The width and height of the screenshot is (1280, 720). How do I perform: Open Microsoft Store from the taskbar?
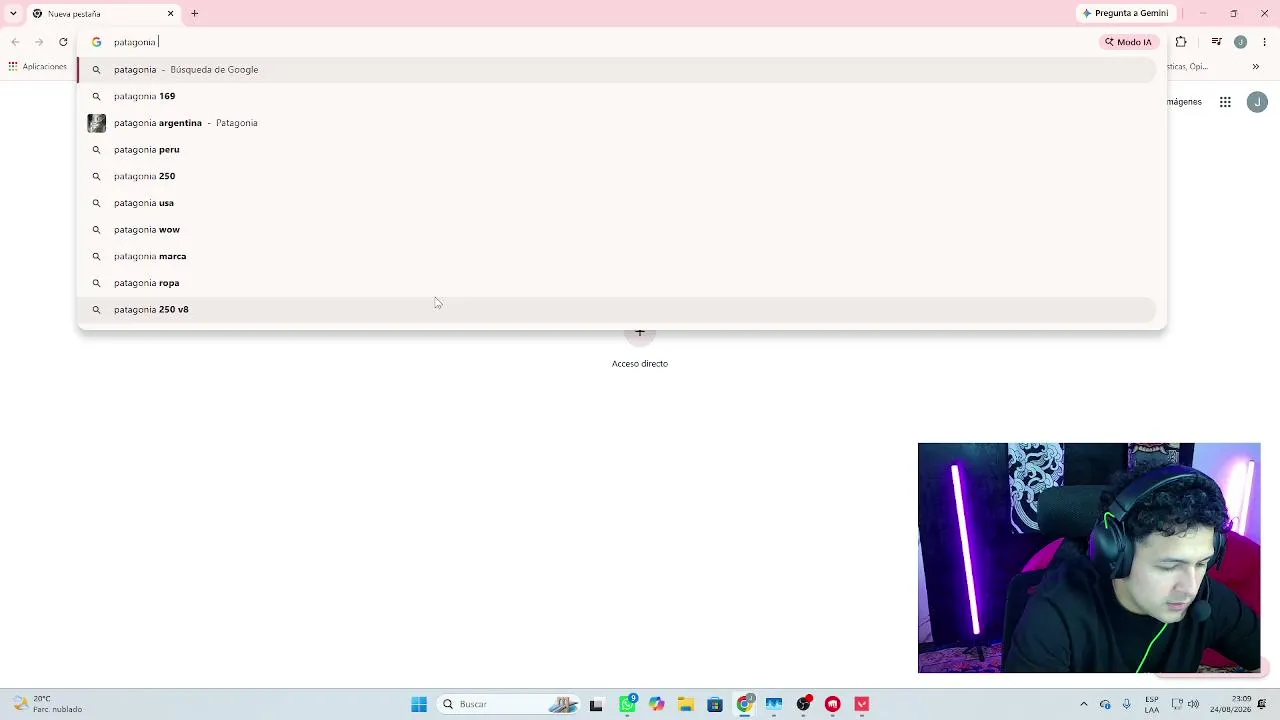(x=715, y=704)
